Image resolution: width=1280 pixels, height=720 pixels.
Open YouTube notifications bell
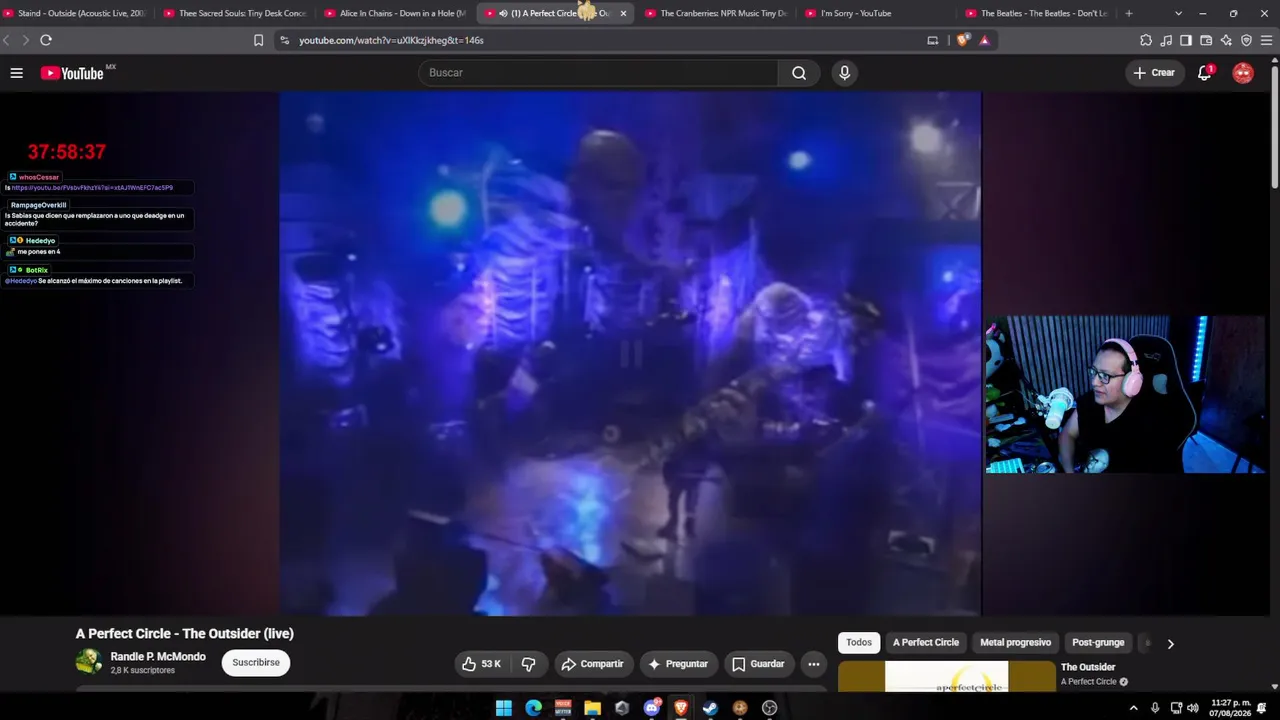pyautogui.click(x=1205, y=73)
